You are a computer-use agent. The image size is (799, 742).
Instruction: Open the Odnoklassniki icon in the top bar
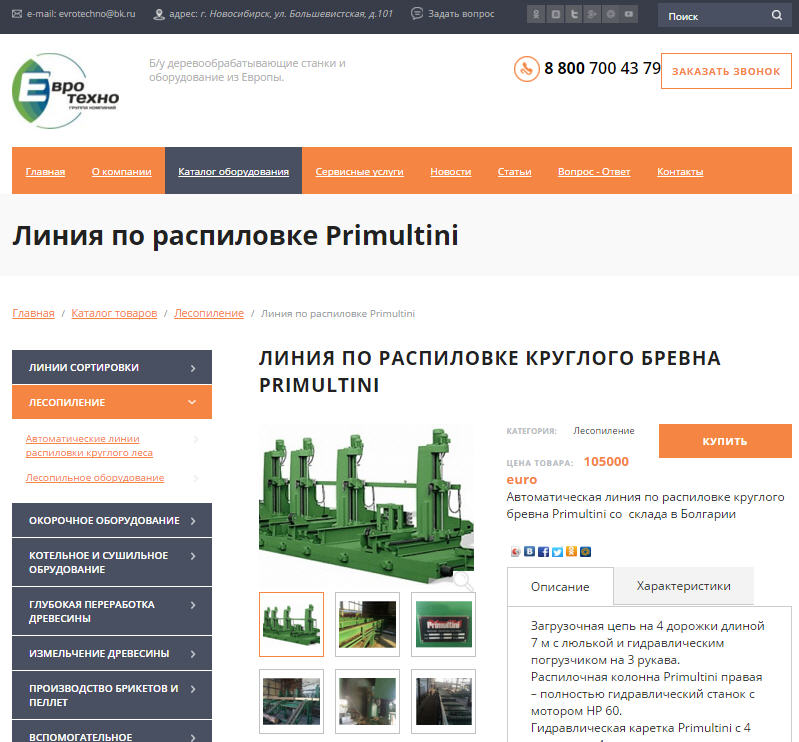pos(536,14)
